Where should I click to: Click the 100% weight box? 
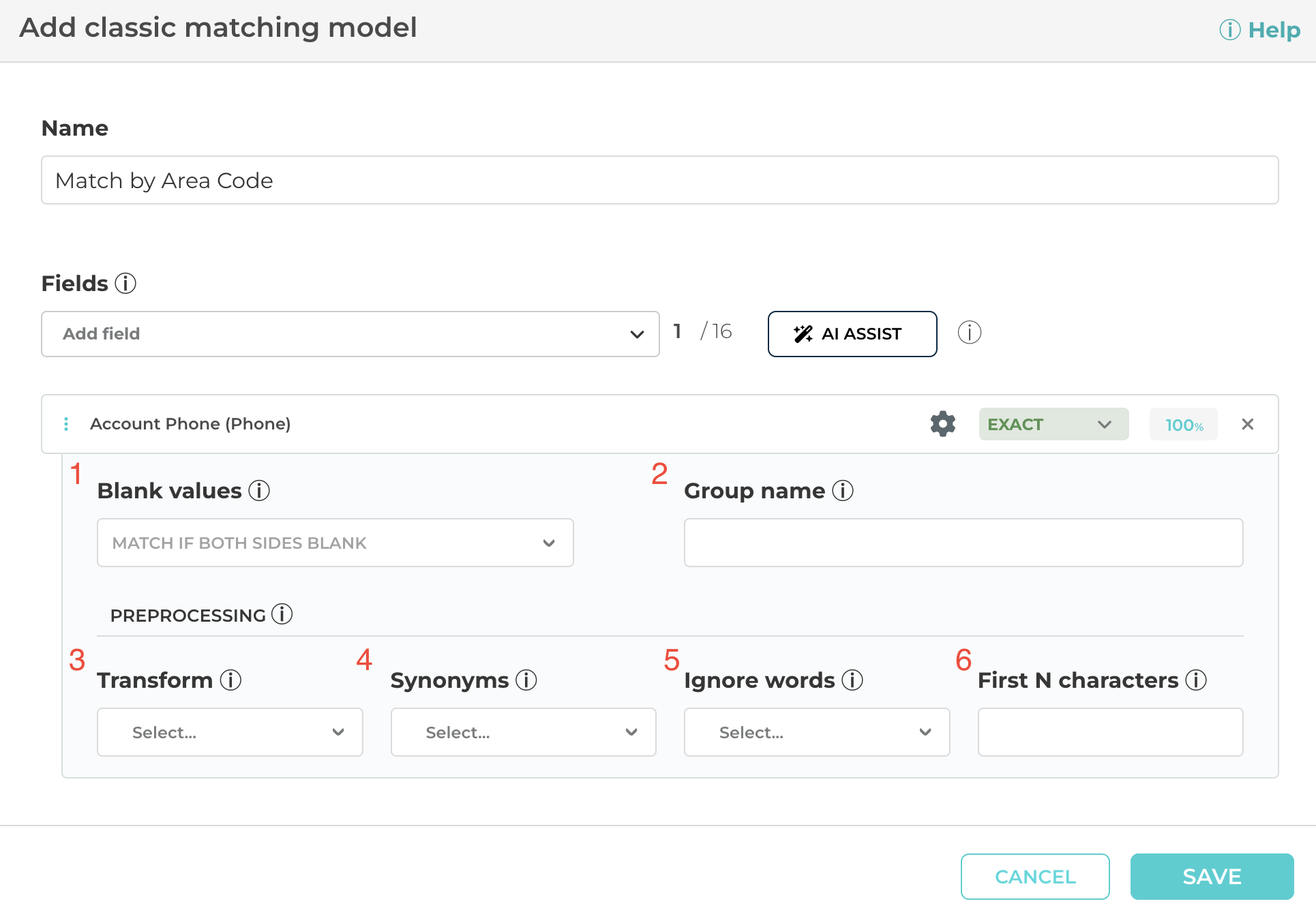(1183, 425)
